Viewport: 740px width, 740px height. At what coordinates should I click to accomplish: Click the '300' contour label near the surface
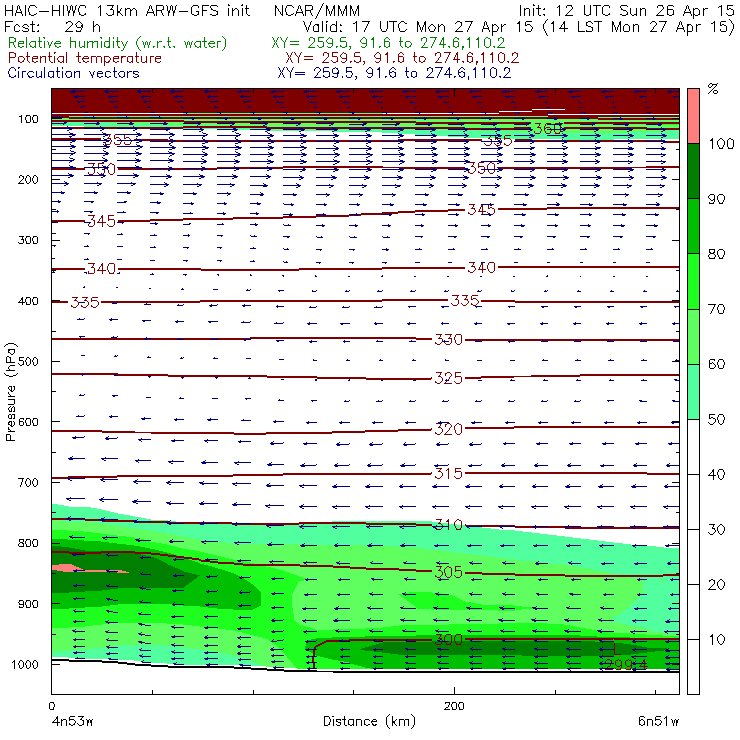448,640
